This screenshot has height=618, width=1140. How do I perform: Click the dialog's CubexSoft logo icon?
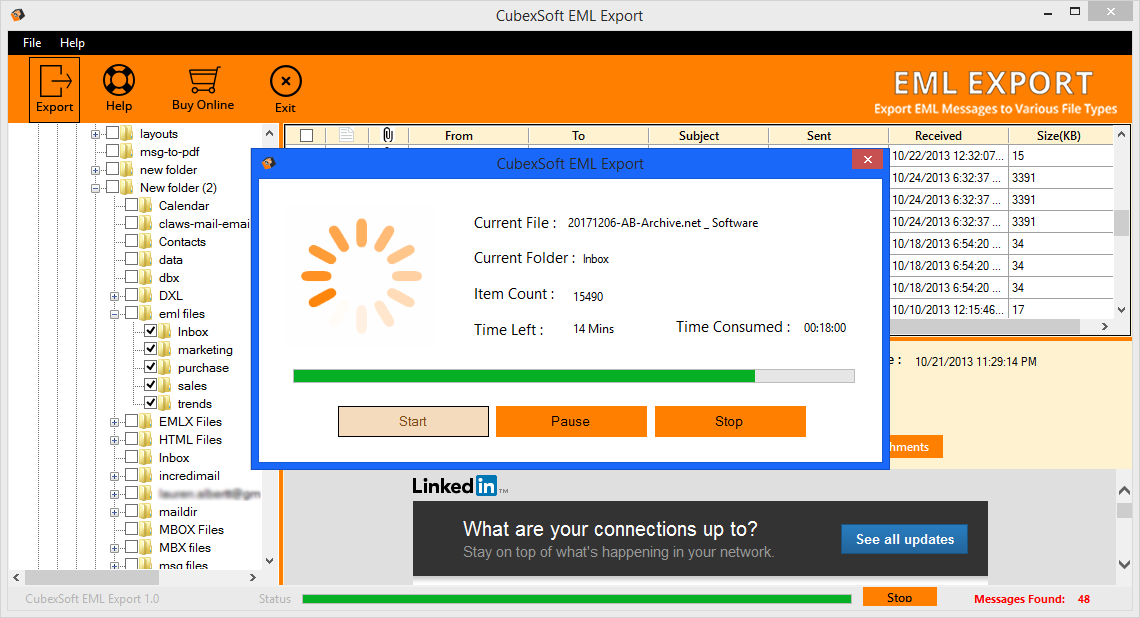pyautogui.click(x=269, y=163)
